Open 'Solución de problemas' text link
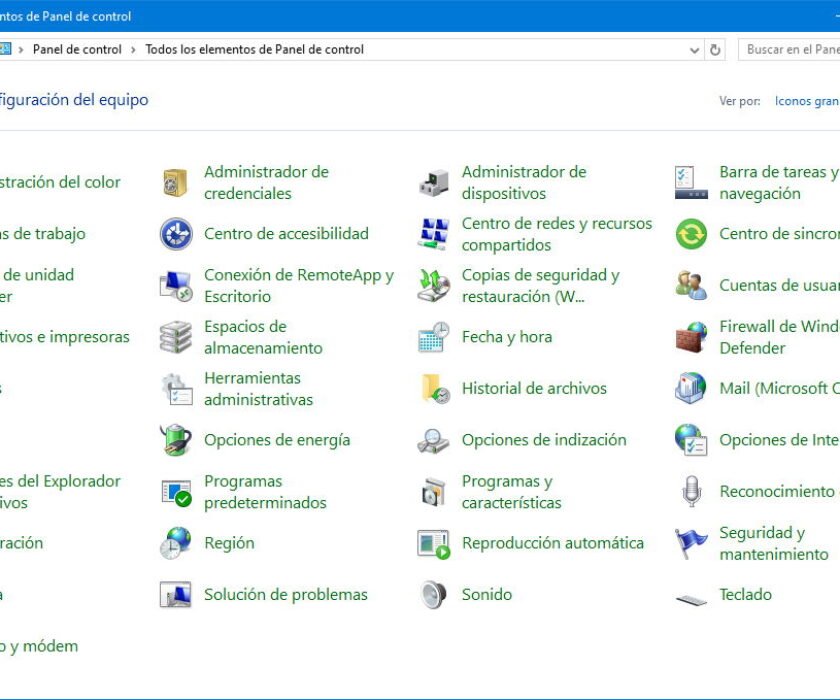The image size is (840, 700). pos(286,594)
